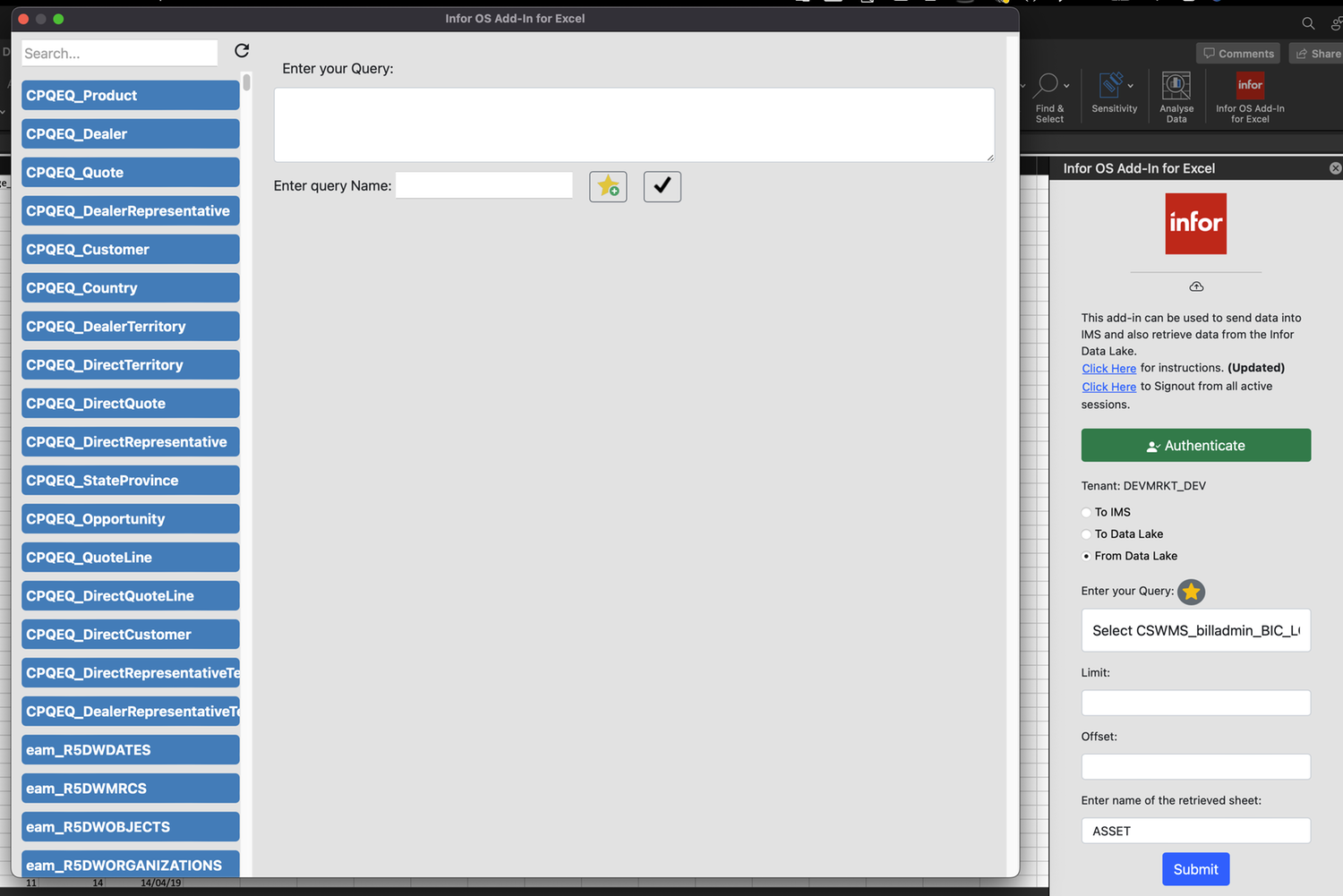Select the CPQEQ_DealerTerritory table
Viewport: 1343px width, 896px height.
tap(131, 326)
